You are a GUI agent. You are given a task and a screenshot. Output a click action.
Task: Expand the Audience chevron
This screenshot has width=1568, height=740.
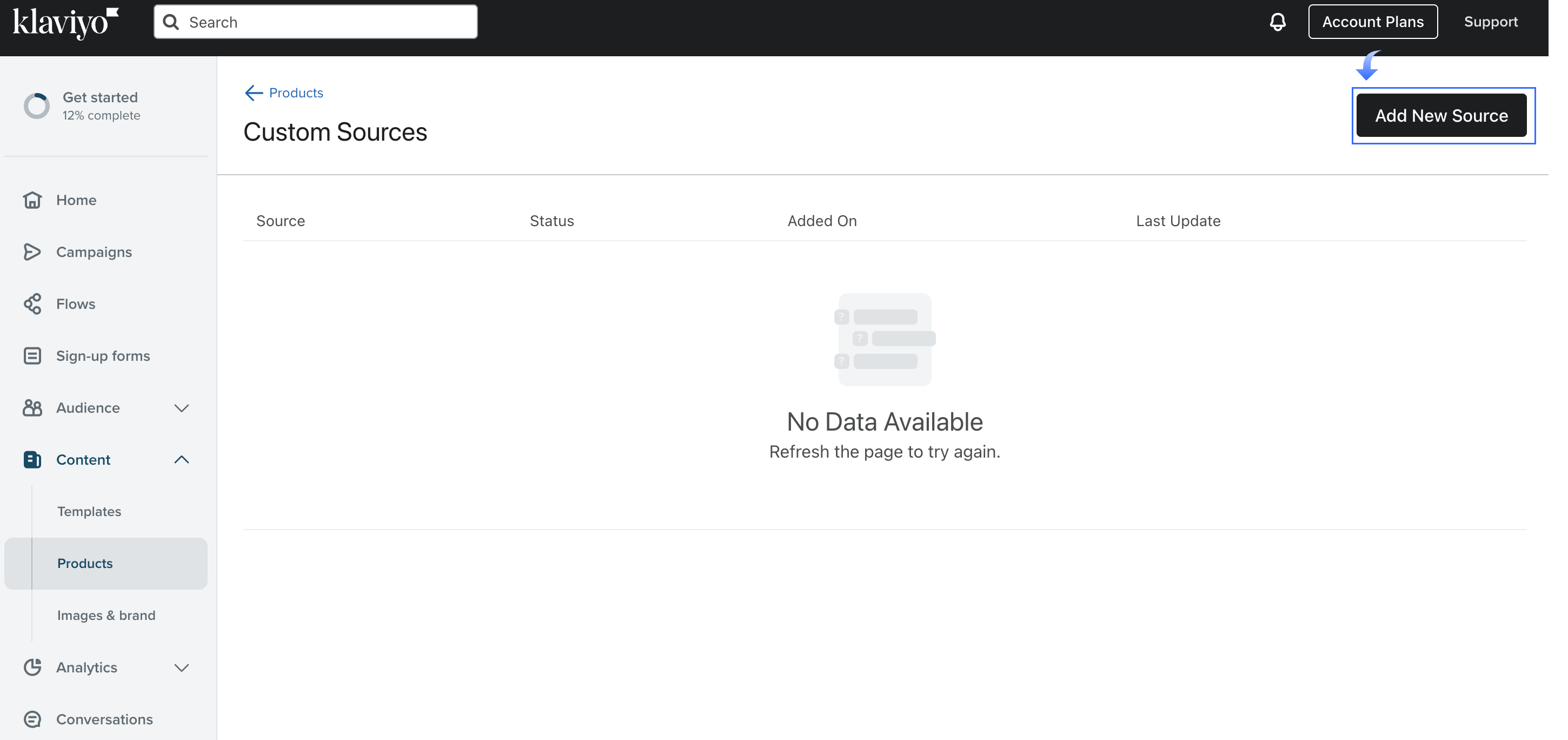(181, 407)
